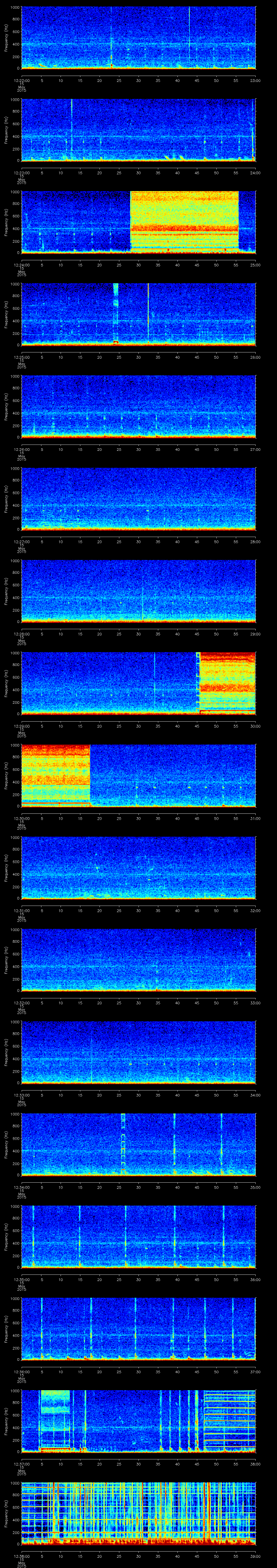Click the loud noise burst ending the 12:29:00 spectrogram

coord(228,683)
